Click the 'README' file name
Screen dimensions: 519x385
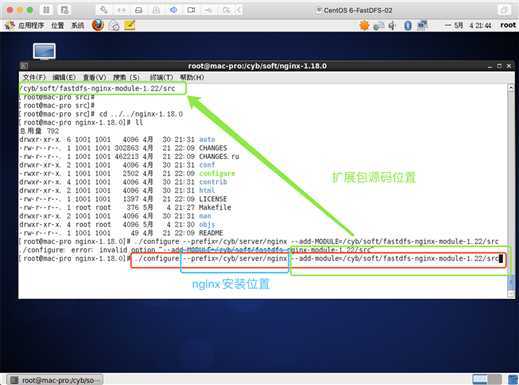click(211, 233)
